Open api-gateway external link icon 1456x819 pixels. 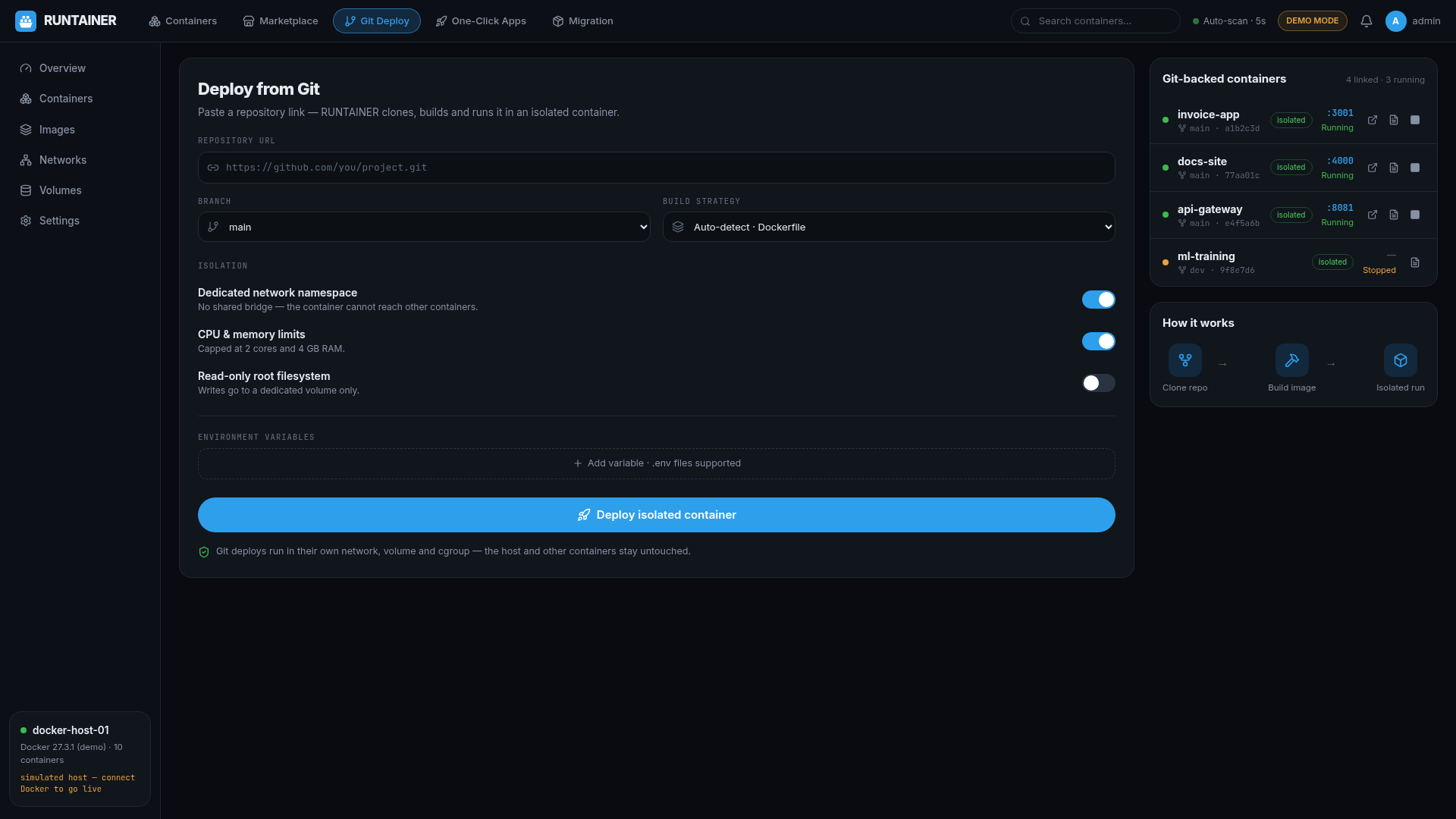coord(1373,215)
